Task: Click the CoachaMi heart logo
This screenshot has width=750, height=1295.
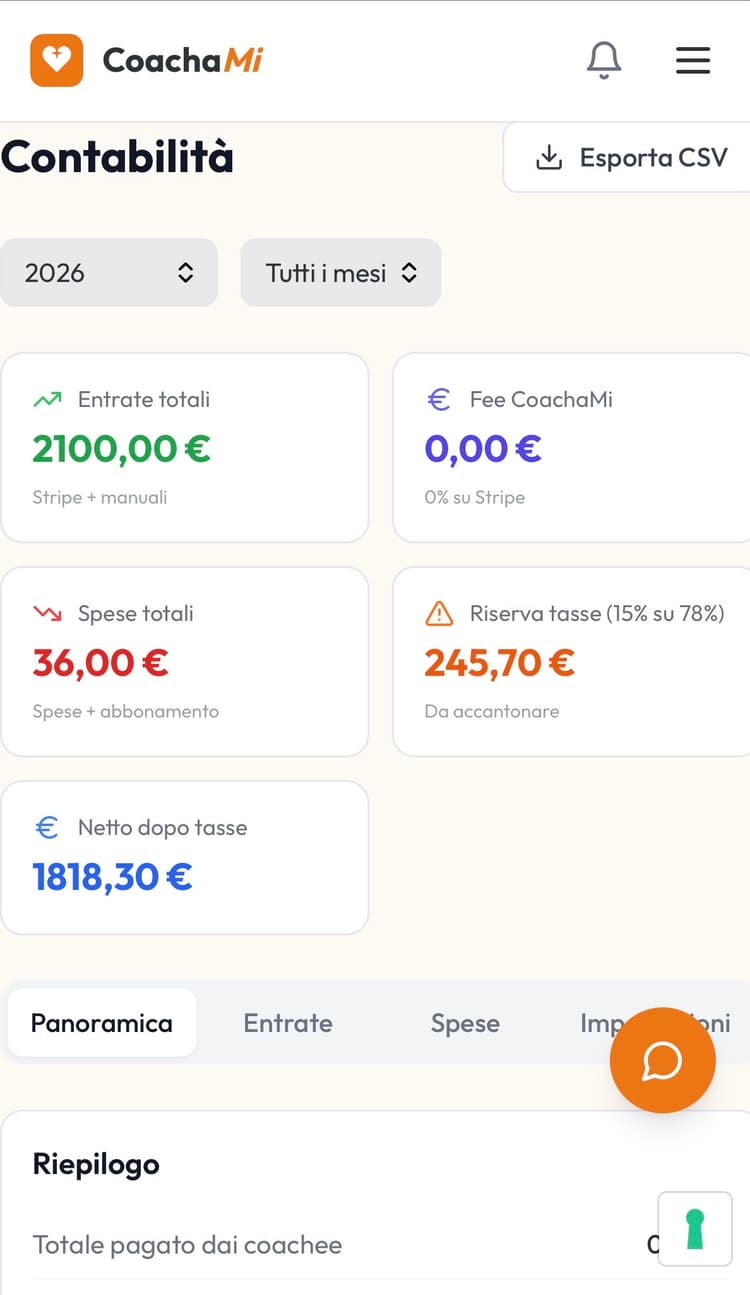Action: tap(57, 60)
